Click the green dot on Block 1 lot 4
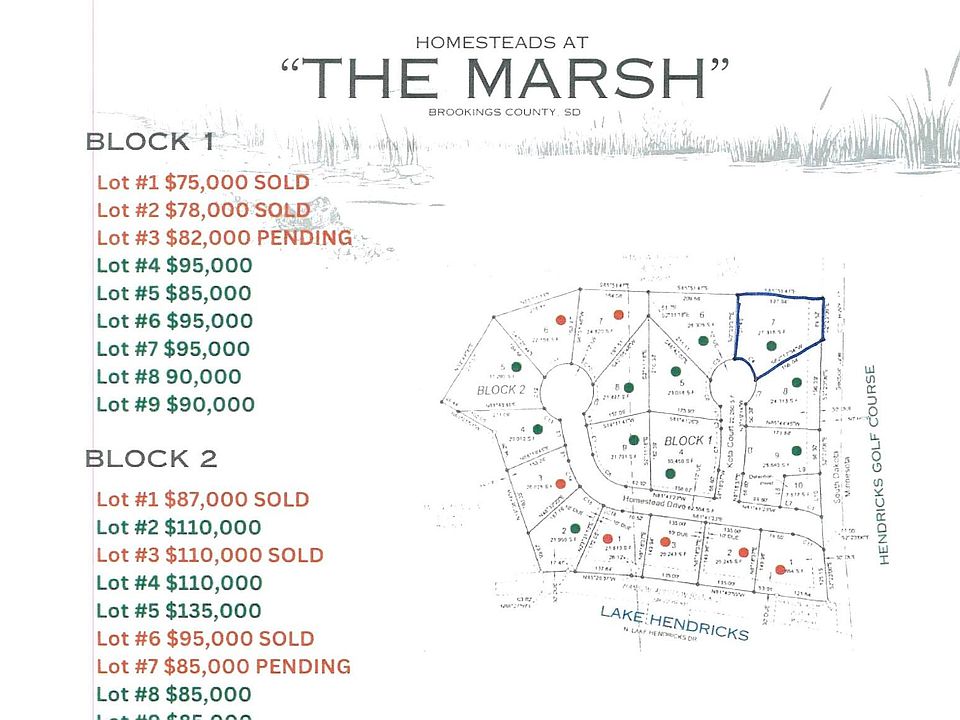This screenshot has width=960, height=720. pyautogui.click(x=670, y=473)
